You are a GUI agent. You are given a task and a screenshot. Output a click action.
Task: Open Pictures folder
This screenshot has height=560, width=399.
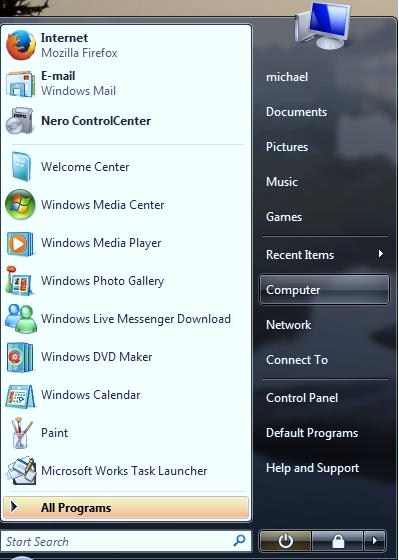tap(287, 147)
